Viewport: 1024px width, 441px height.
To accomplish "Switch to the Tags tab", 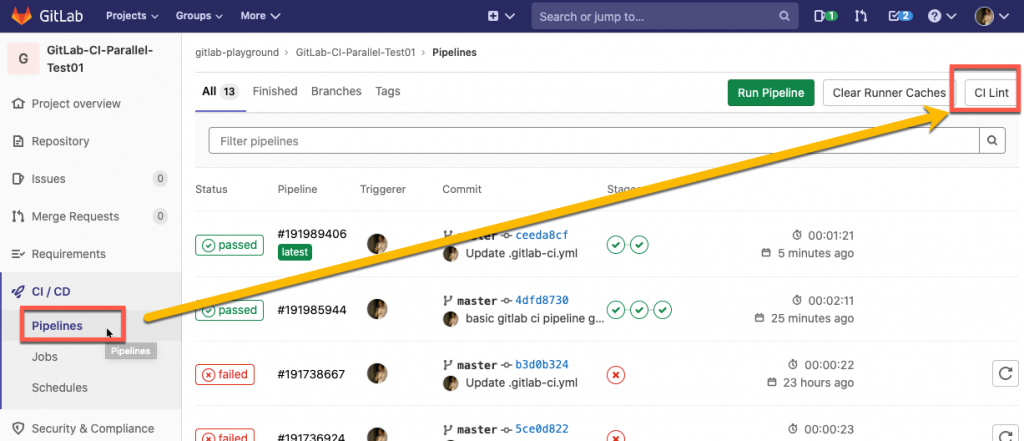I will point(388,91).
